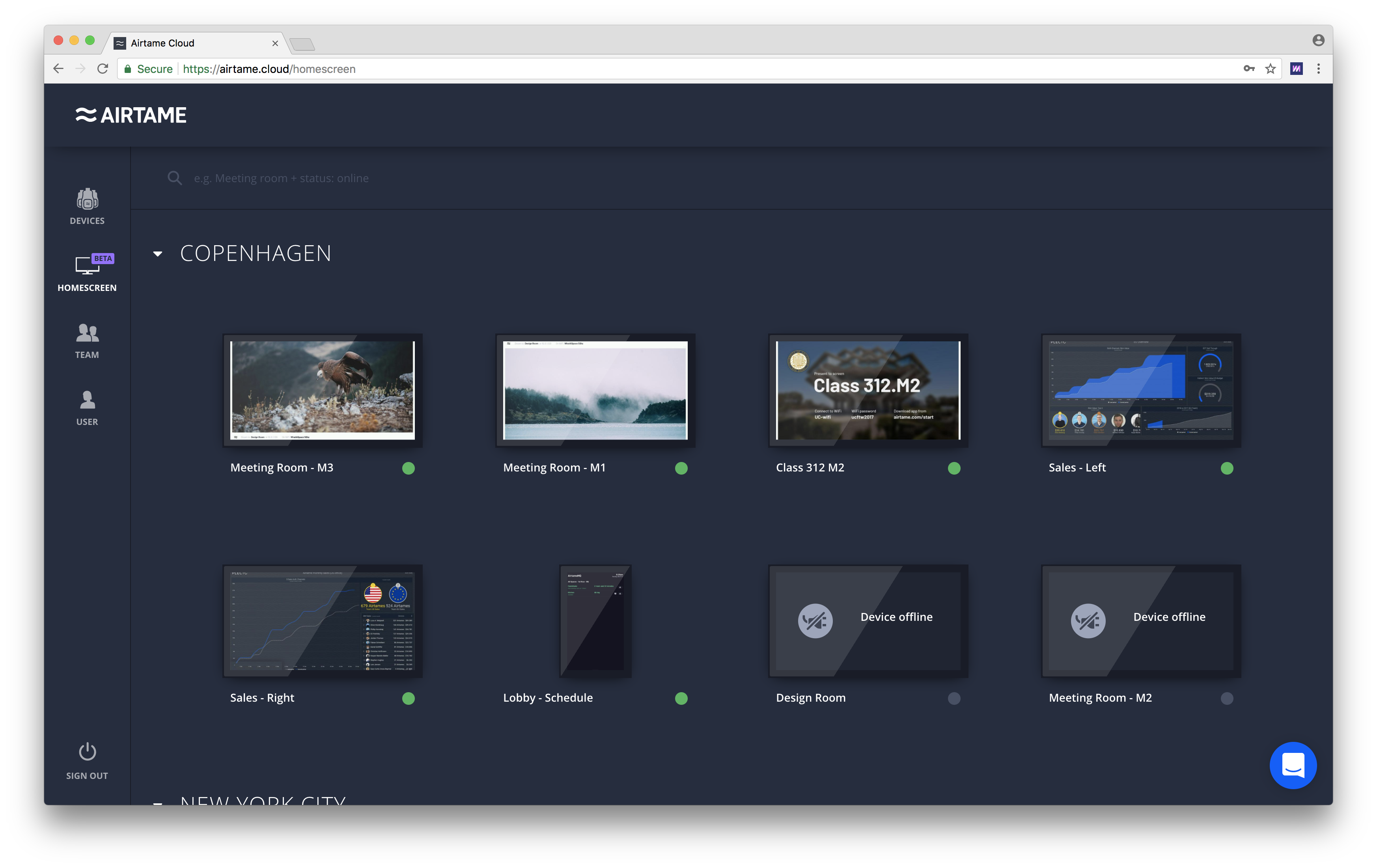Click the browser back arrow
The image size is (1377, 868).
58,69
